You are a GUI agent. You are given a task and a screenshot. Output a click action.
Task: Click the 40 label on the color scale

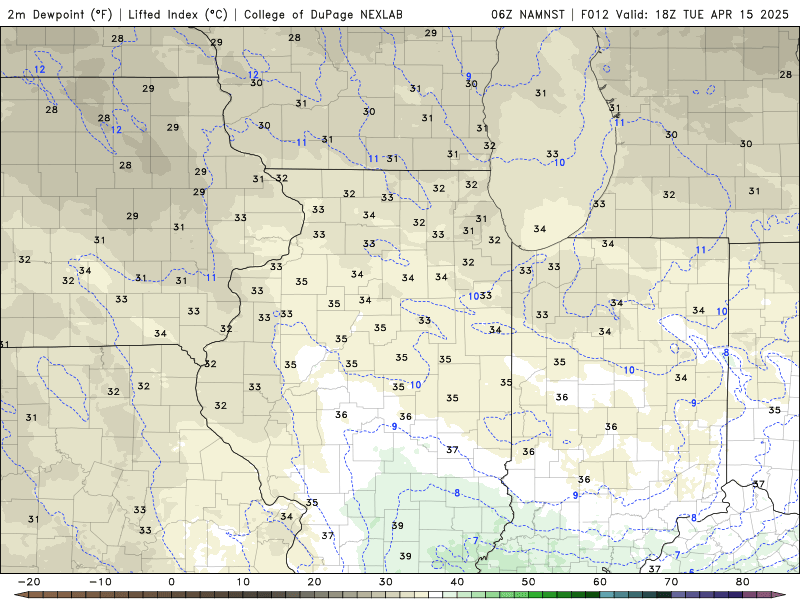click(457, 582)
